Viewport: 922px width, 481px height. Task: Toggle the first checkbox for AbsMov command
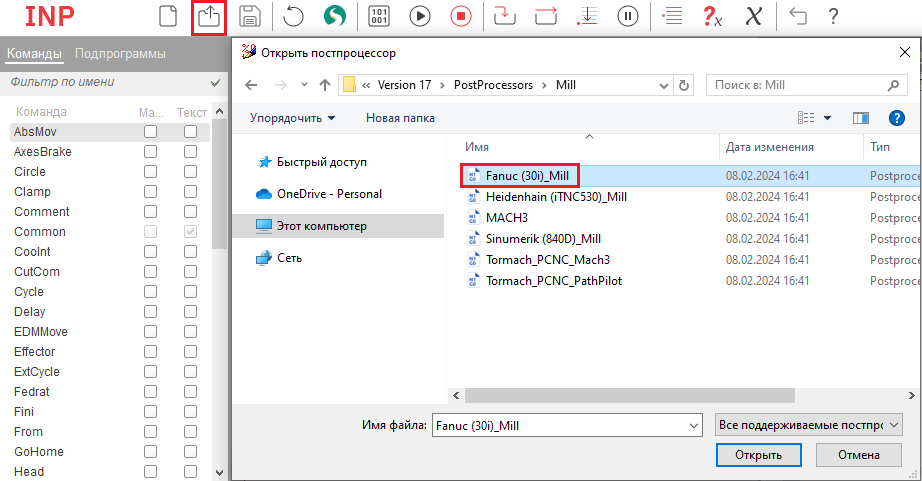point(150,132)
